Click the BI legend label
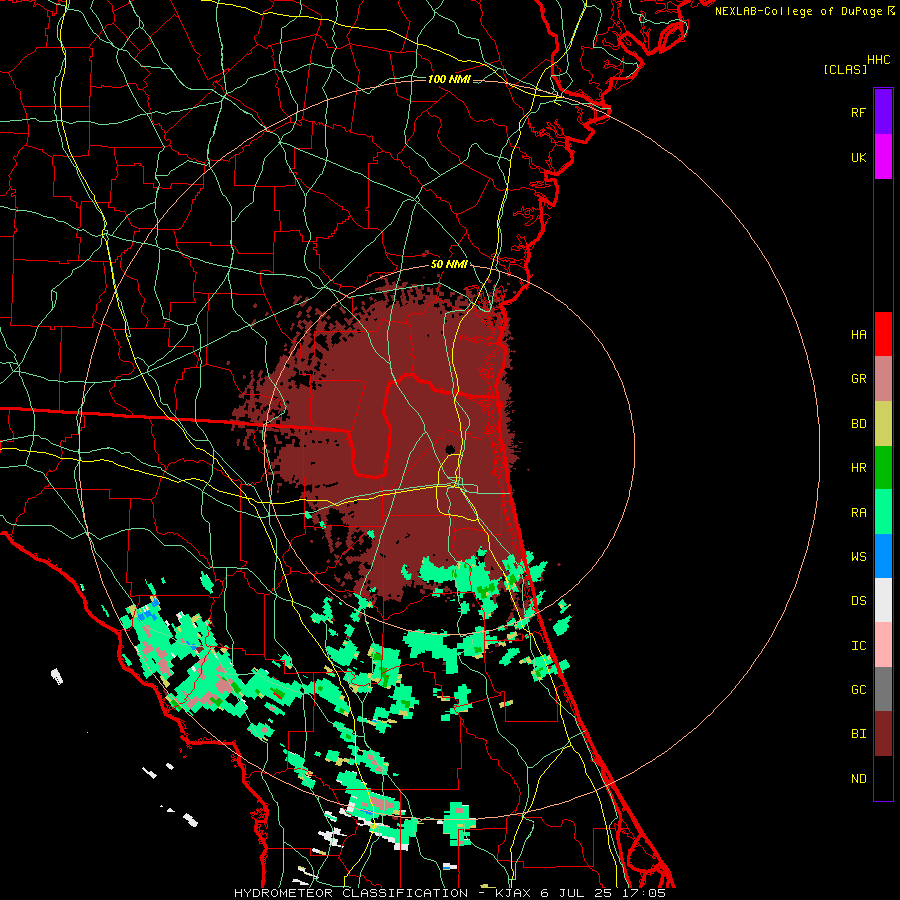Viewport: 900px width, 900px height. coord(858,734)
